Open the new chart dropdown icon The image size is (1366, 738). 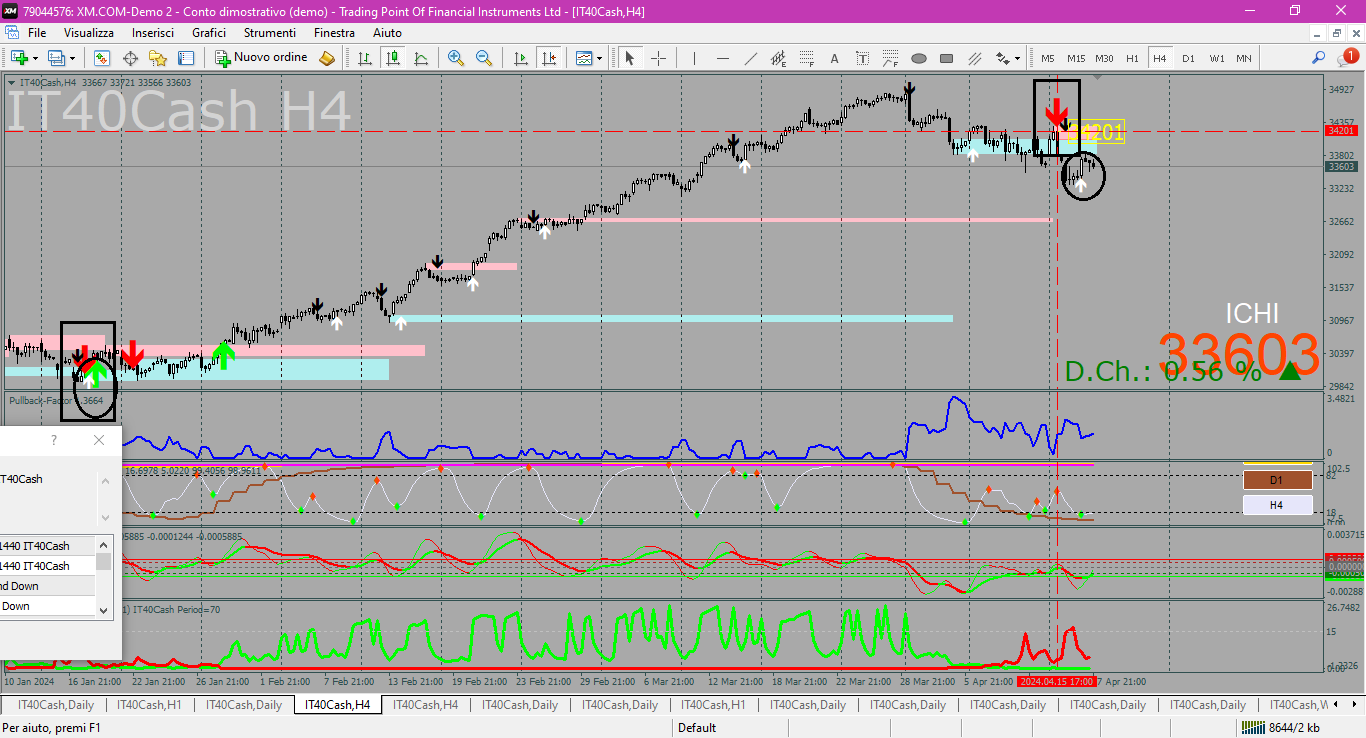(x=22, y=58)
